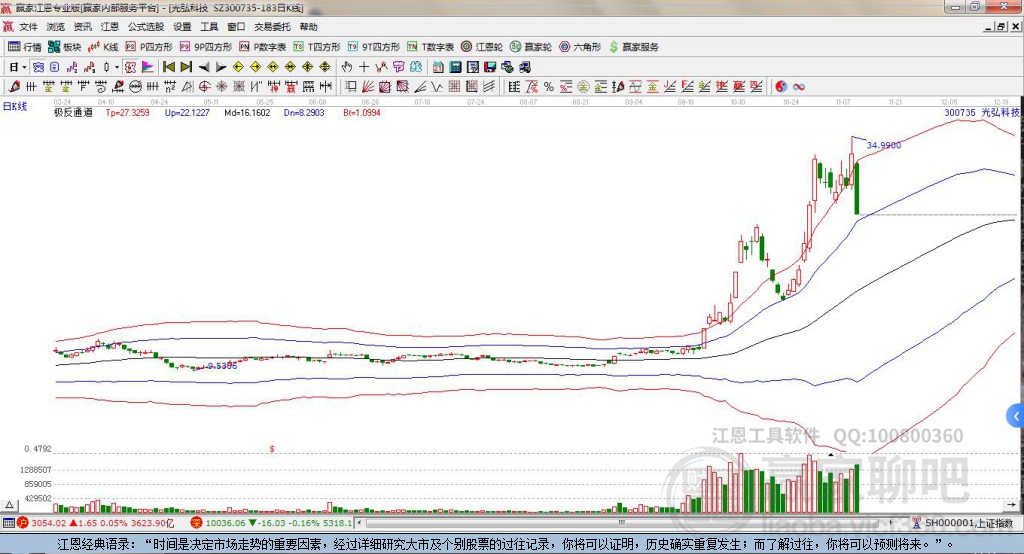
Task: Open the 工具 menu
Action: tap(209, 27)
